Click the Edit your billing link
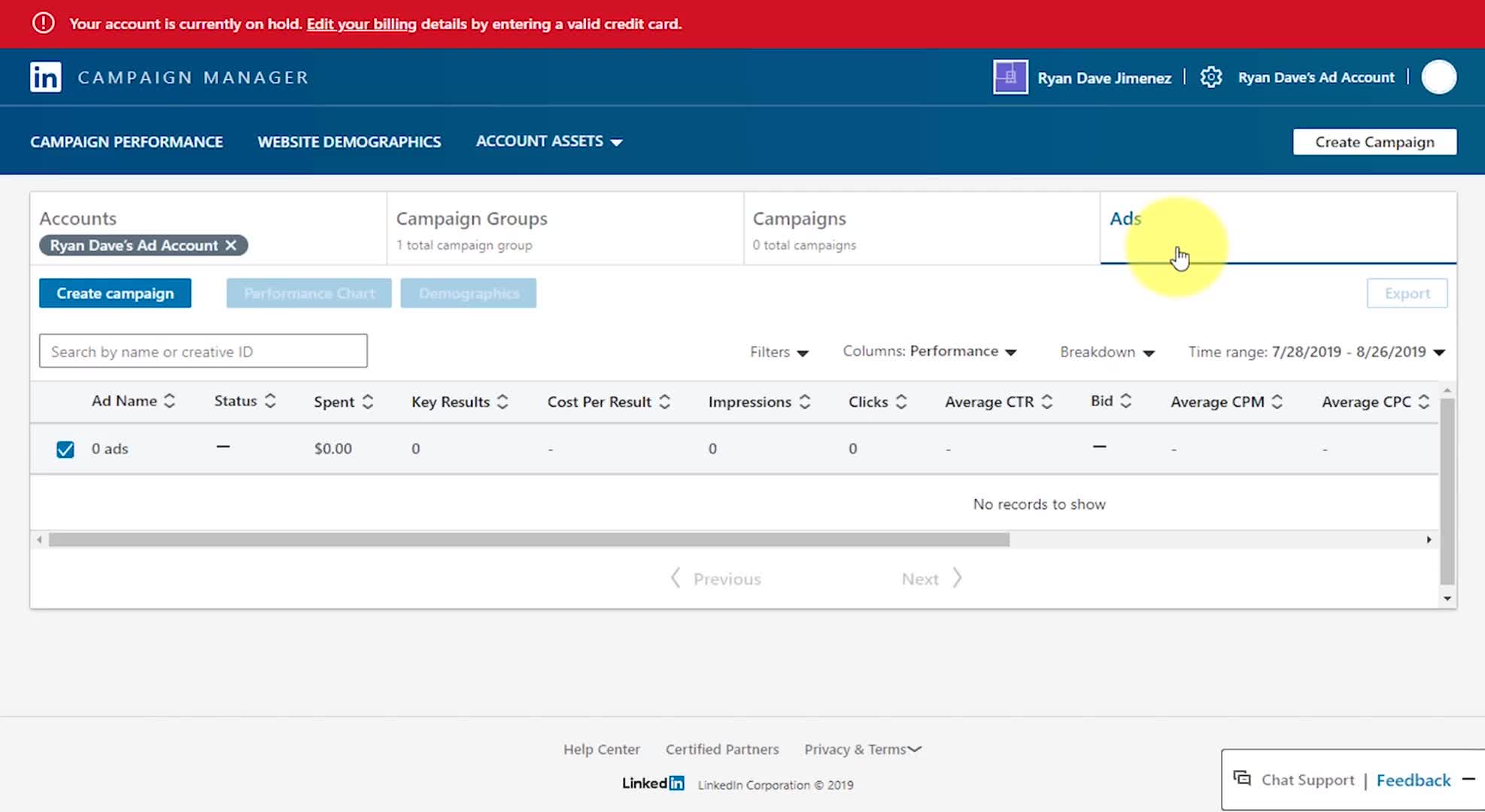The image size is (1485, 812). (361, 24)
